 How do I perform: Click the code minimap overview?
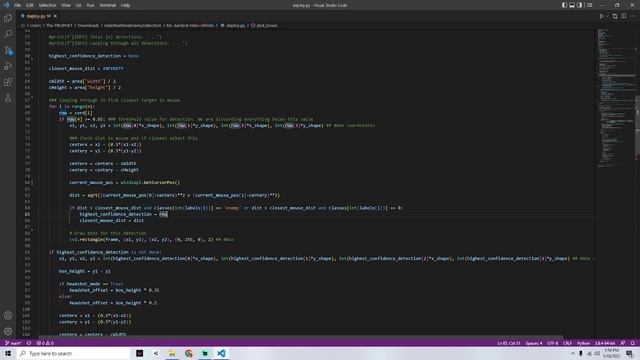coord(616,98)
